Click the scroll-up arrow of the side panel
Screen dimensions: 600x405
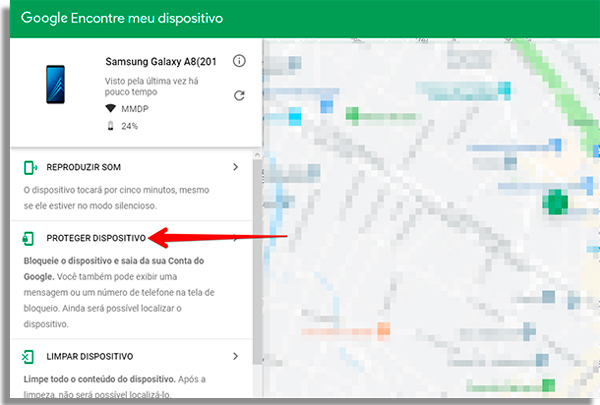pos(258,155)
